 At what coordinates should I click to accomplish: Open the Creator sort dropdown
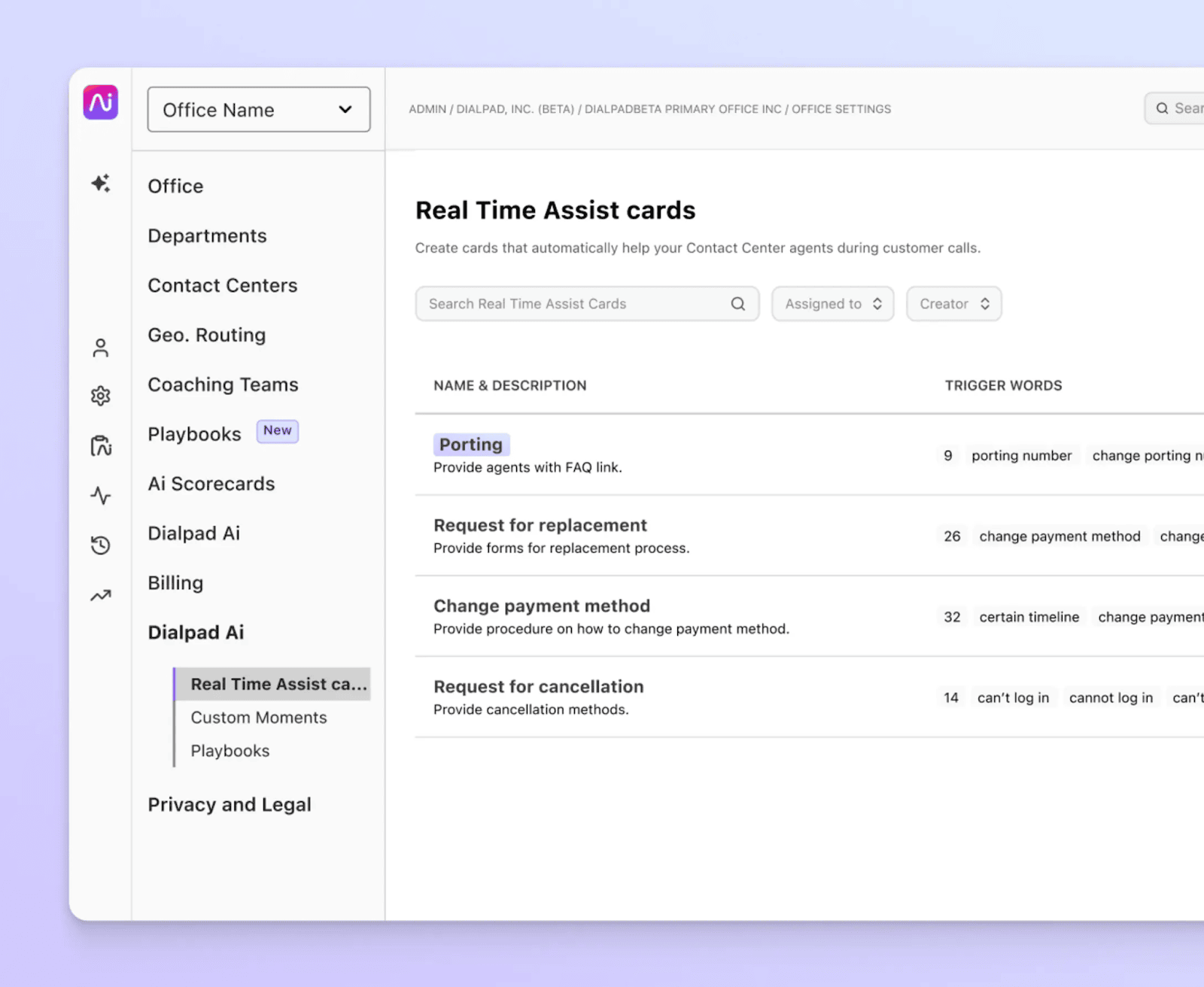tap(953, 303)
